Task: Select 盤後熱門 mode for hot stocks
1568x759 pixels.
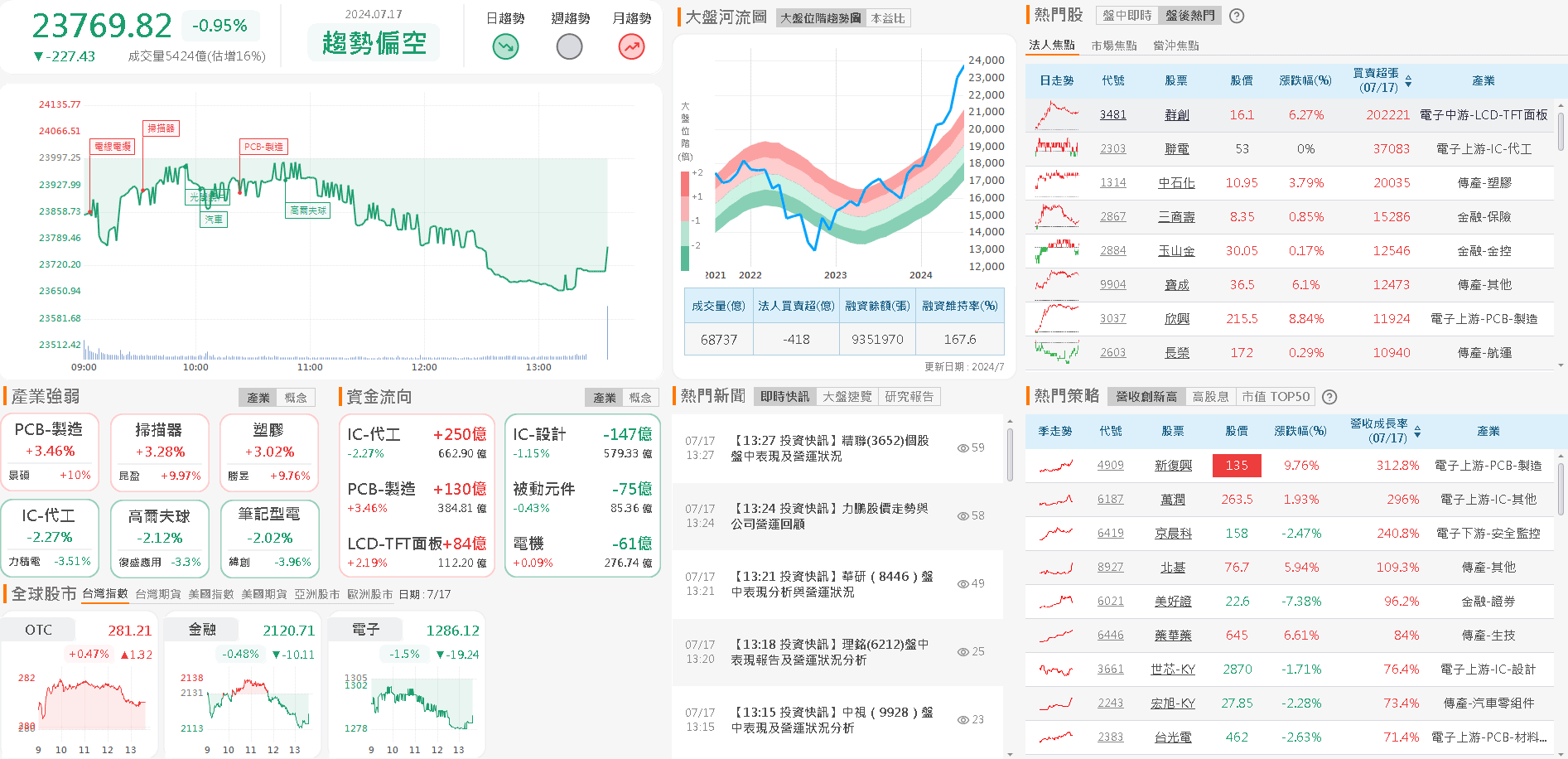Action: [1190, 16]
